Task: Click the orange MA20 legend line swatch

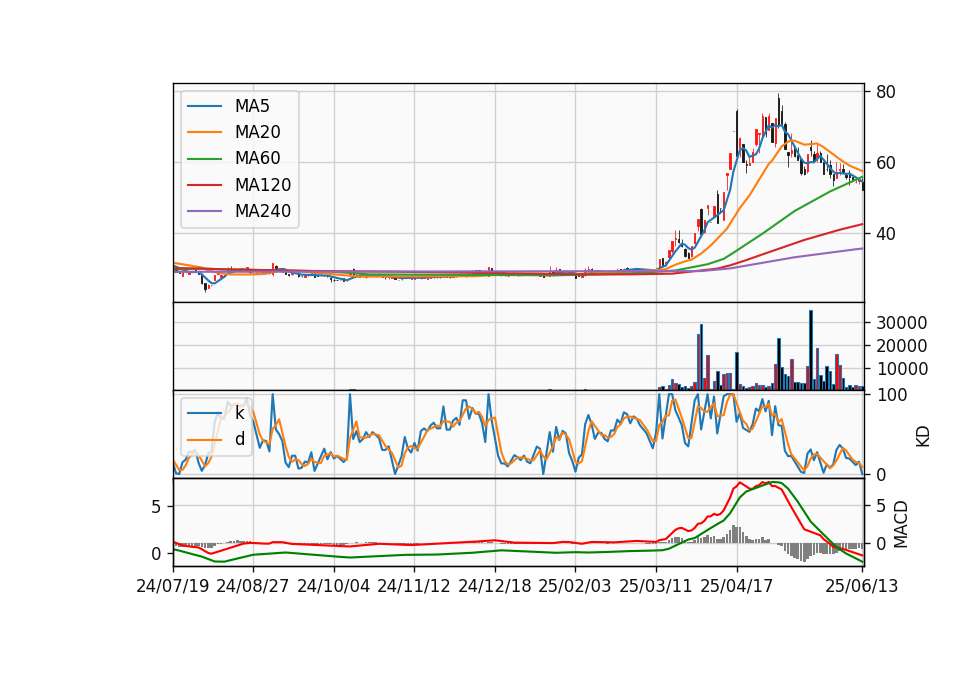Action: [204, 132]
